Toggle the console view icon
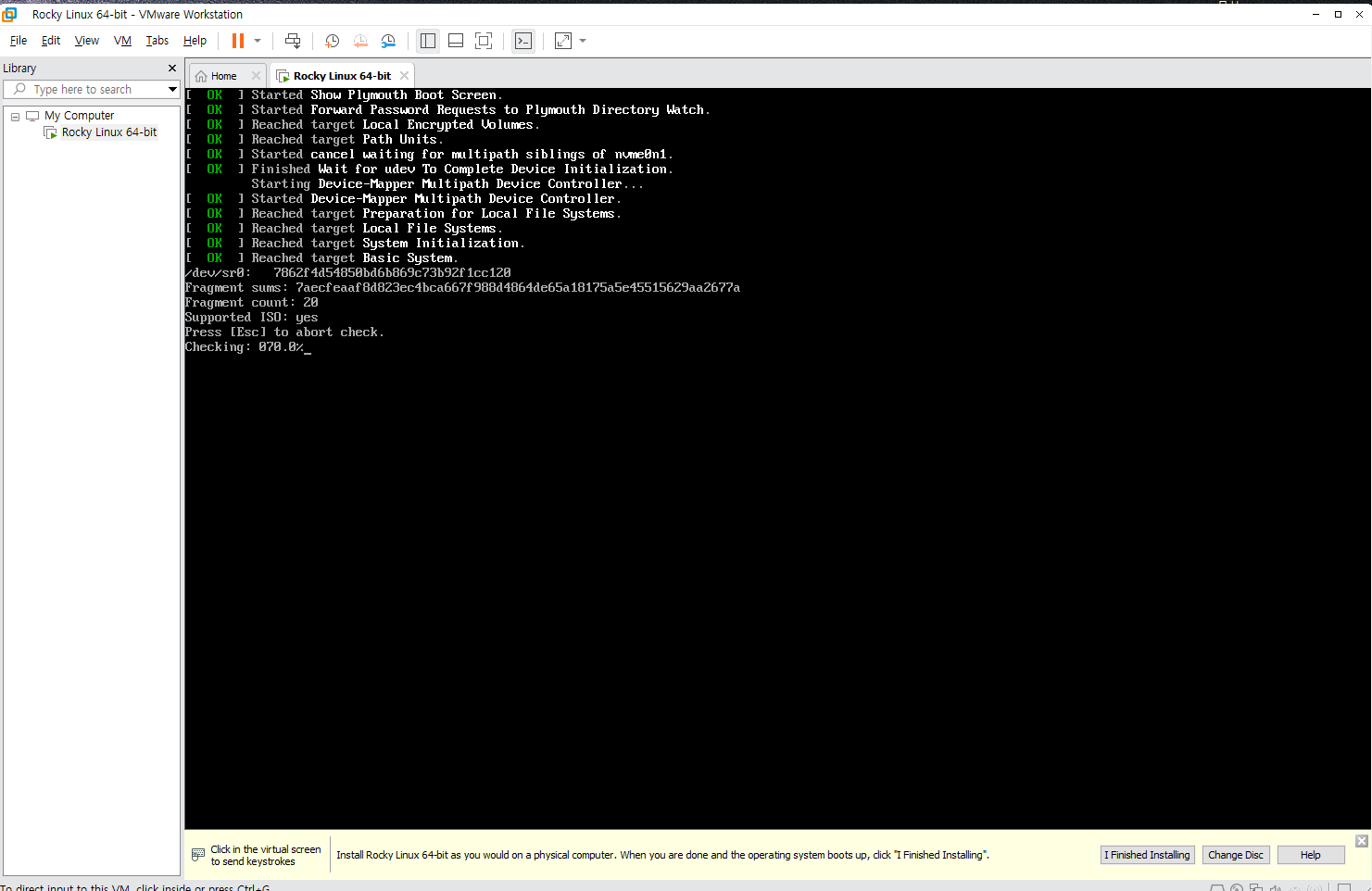Viewport: 1372px width, 891px height. click(523, 41)
